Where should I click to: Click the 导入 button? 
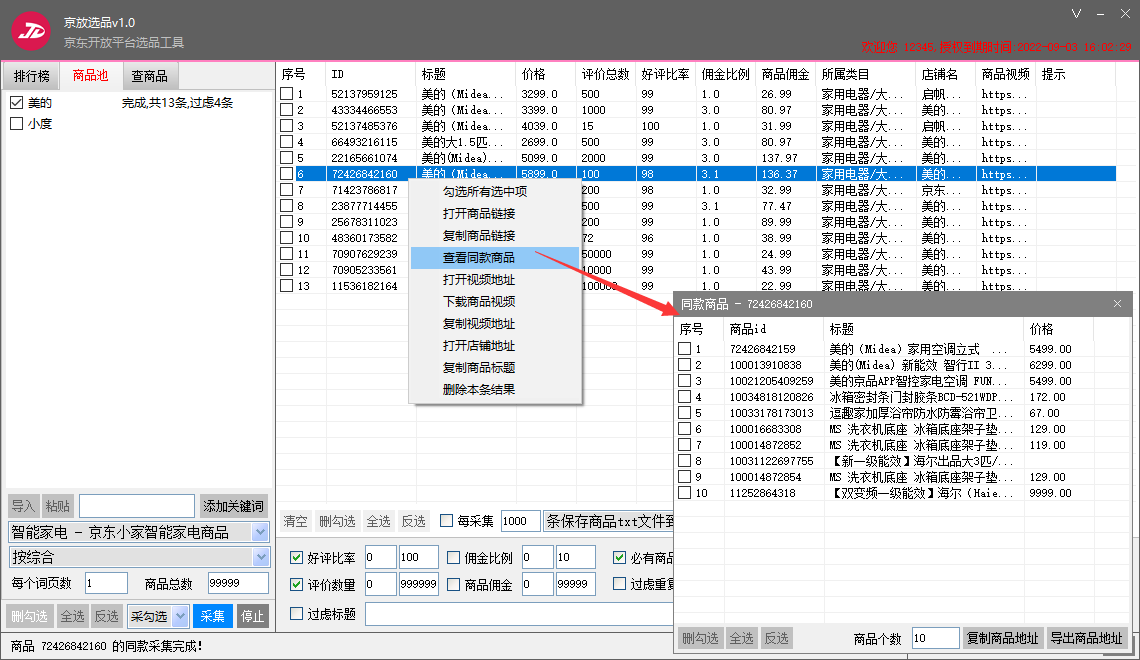pyautogui.click(x=23, y=506)
